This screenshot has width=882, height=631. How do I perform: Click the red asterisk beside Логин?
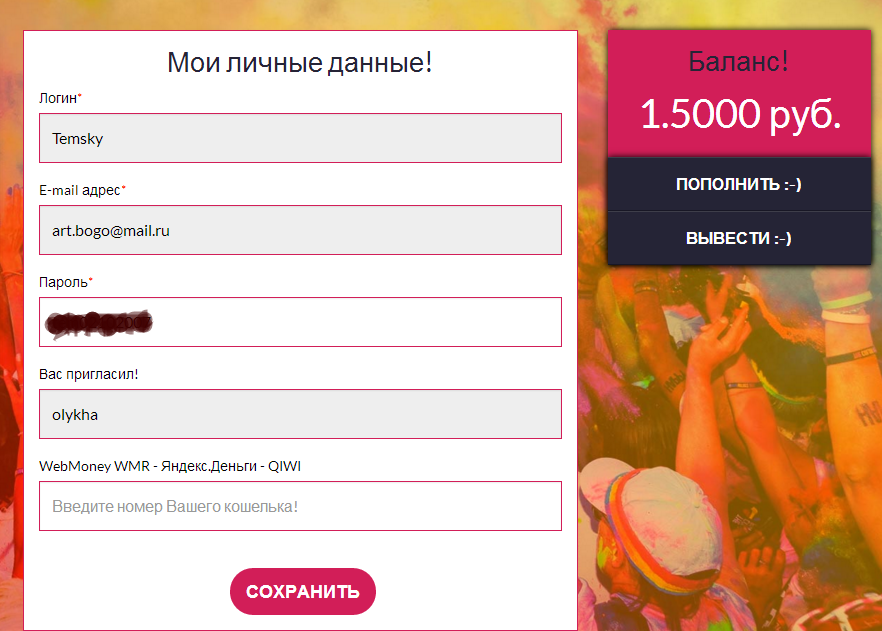(80, 97)
